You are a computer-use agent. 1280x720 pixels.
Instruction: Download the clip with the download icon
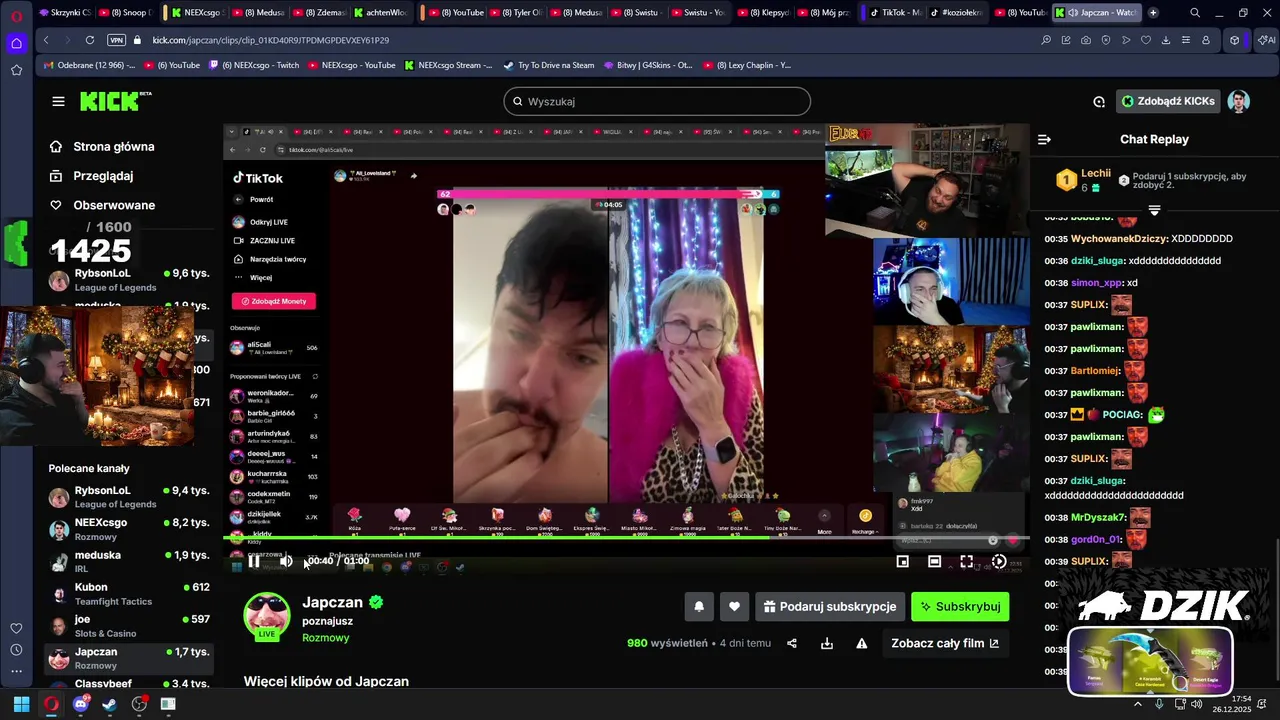(827, 643)
